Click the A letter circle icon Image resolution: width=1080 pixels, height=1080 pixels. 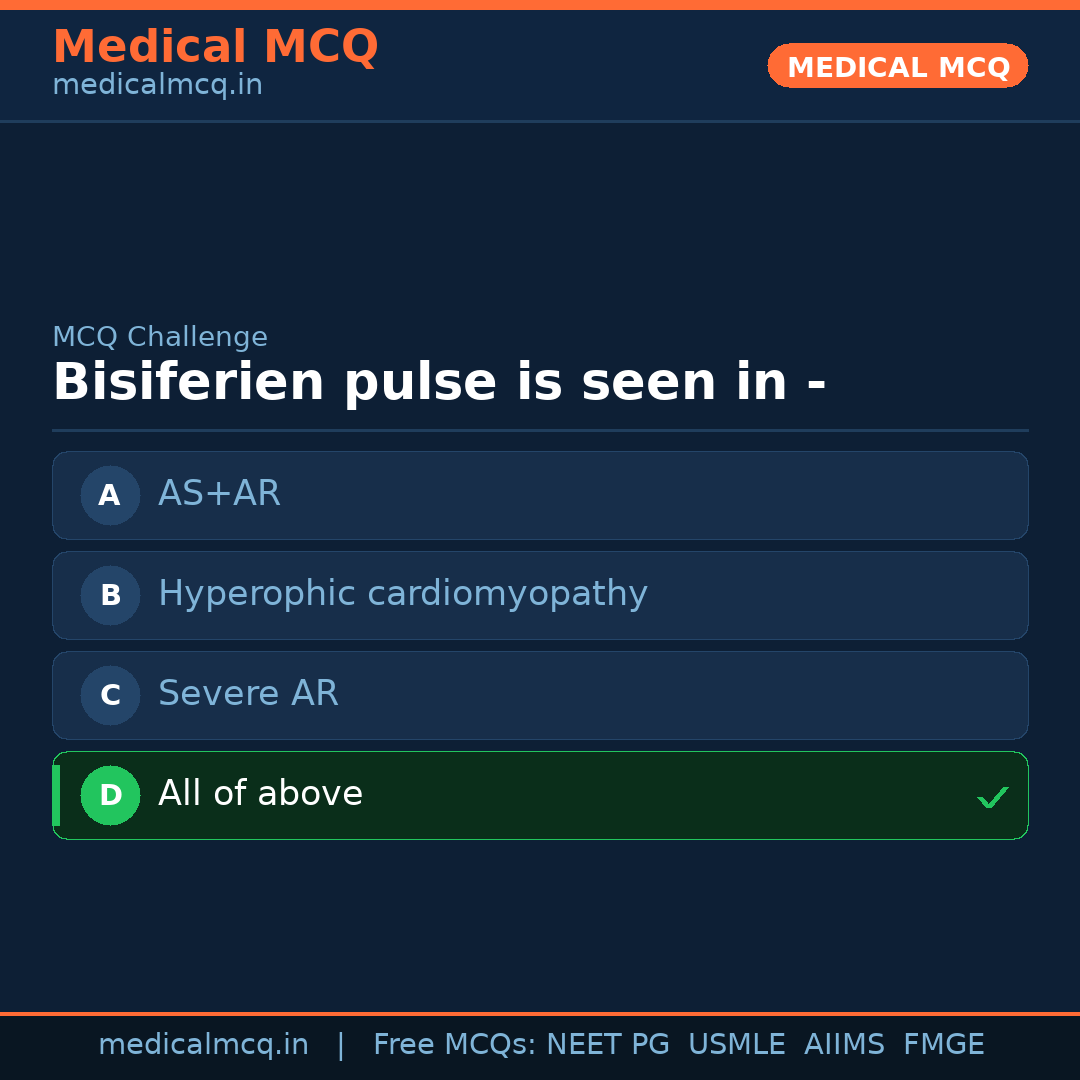[x=110, y=495]
